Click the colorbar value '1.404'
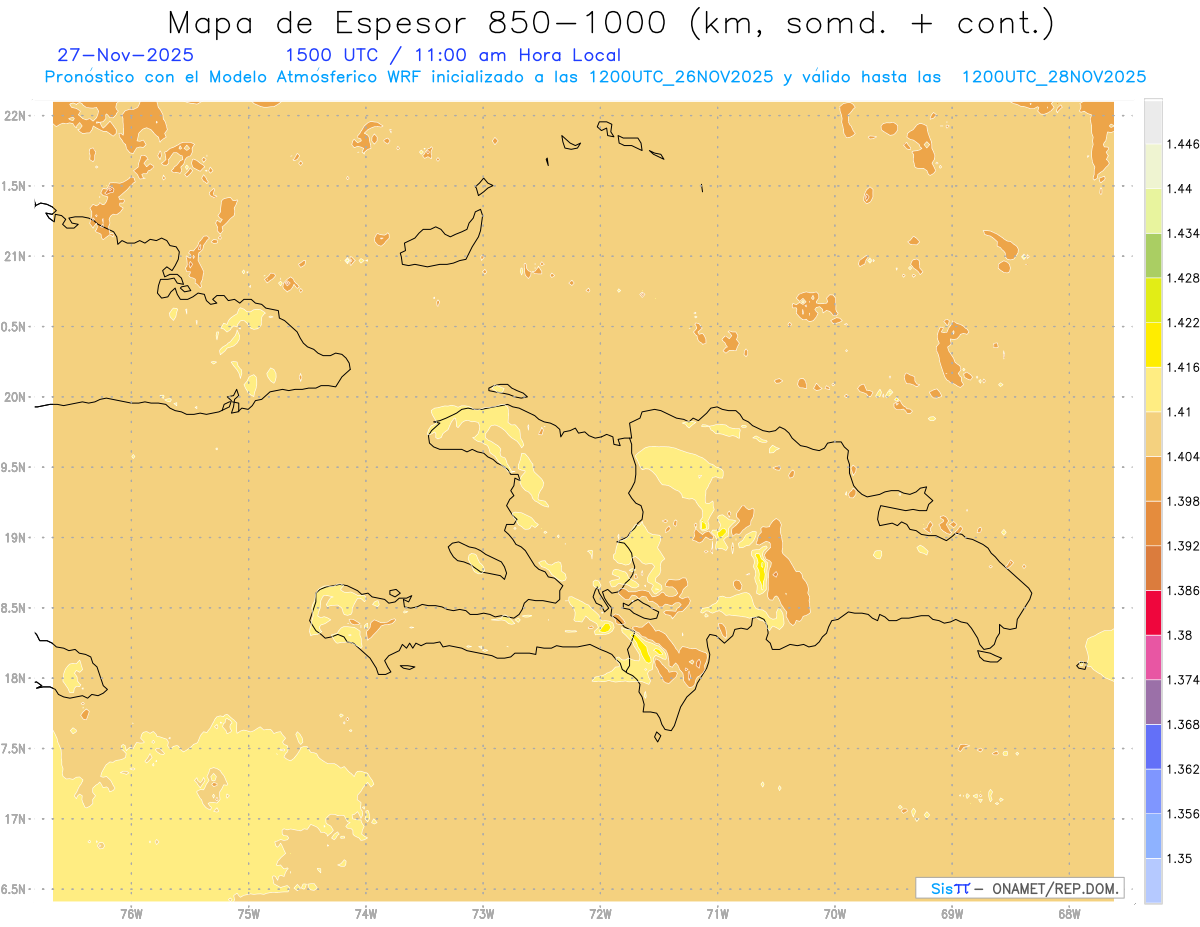Viewport: 1200px width, 927px height. click(x=1183, y=456)
